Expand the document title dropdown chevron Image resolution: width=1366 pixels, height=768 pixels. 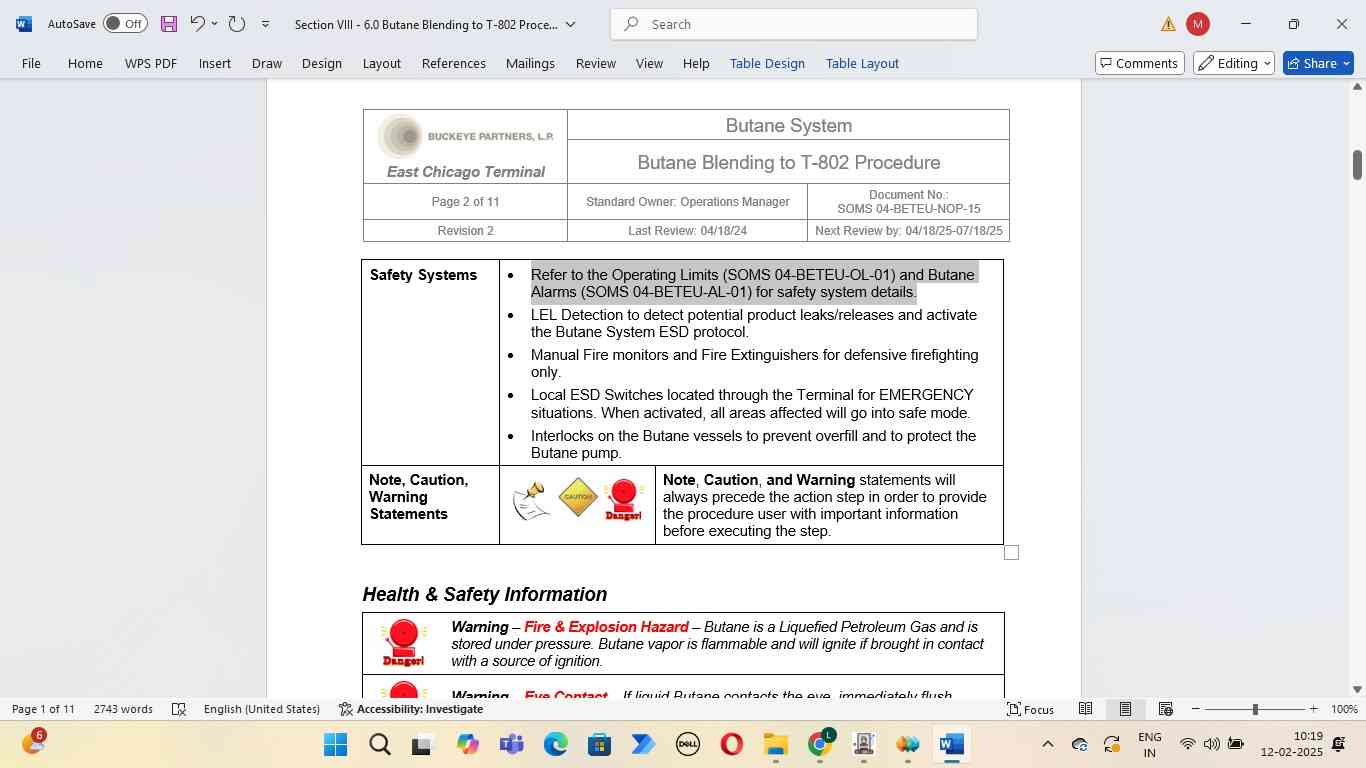[571, 24]
